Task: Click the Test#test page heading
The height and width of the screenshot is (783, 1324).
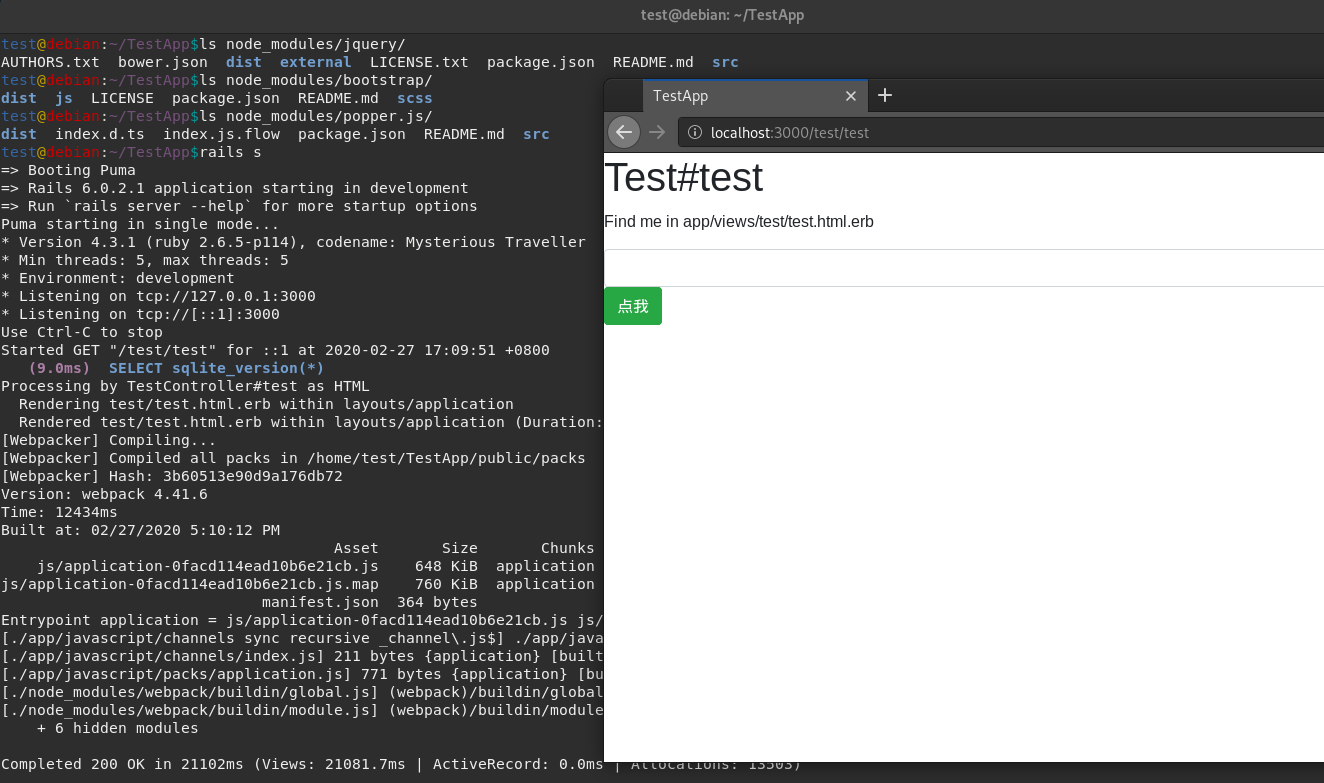Action: pyautogui.click(x=683, y=178)
